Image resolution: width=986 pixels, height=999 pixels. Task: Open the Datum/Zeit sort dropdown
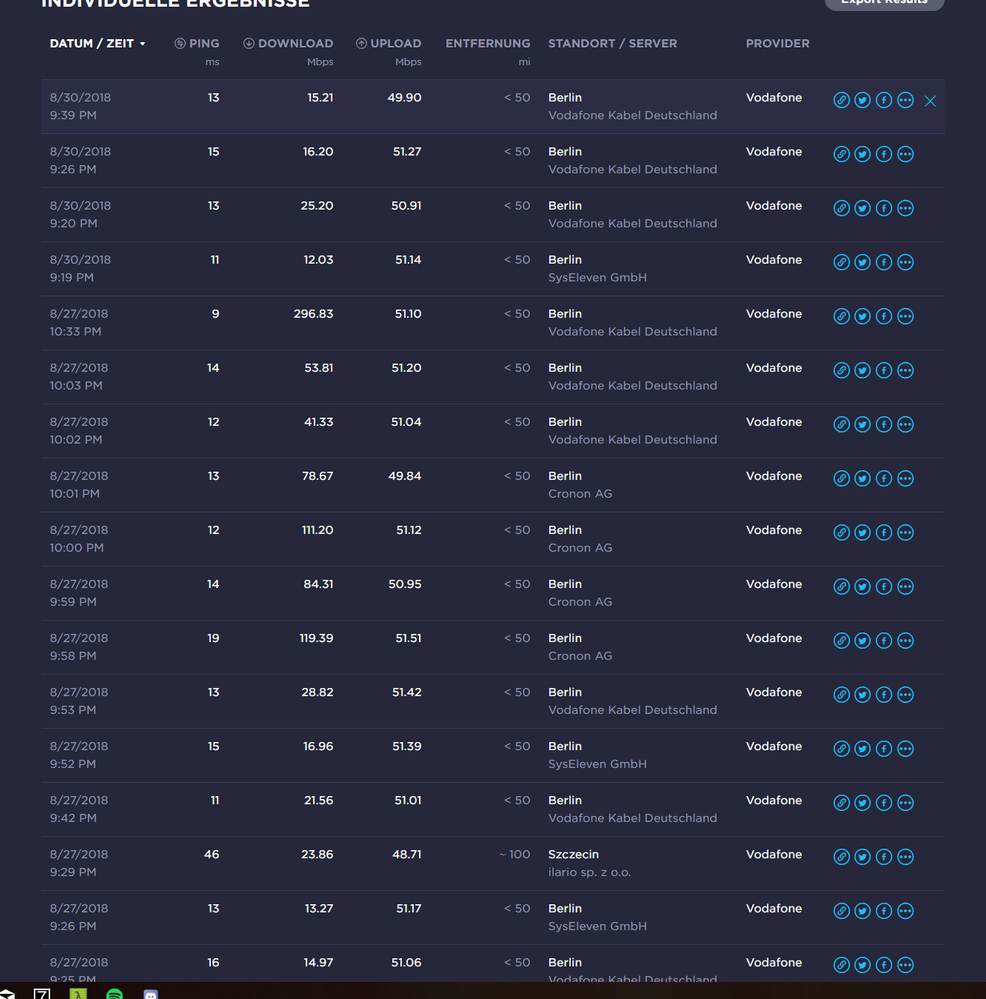click(x=143, y=43)
